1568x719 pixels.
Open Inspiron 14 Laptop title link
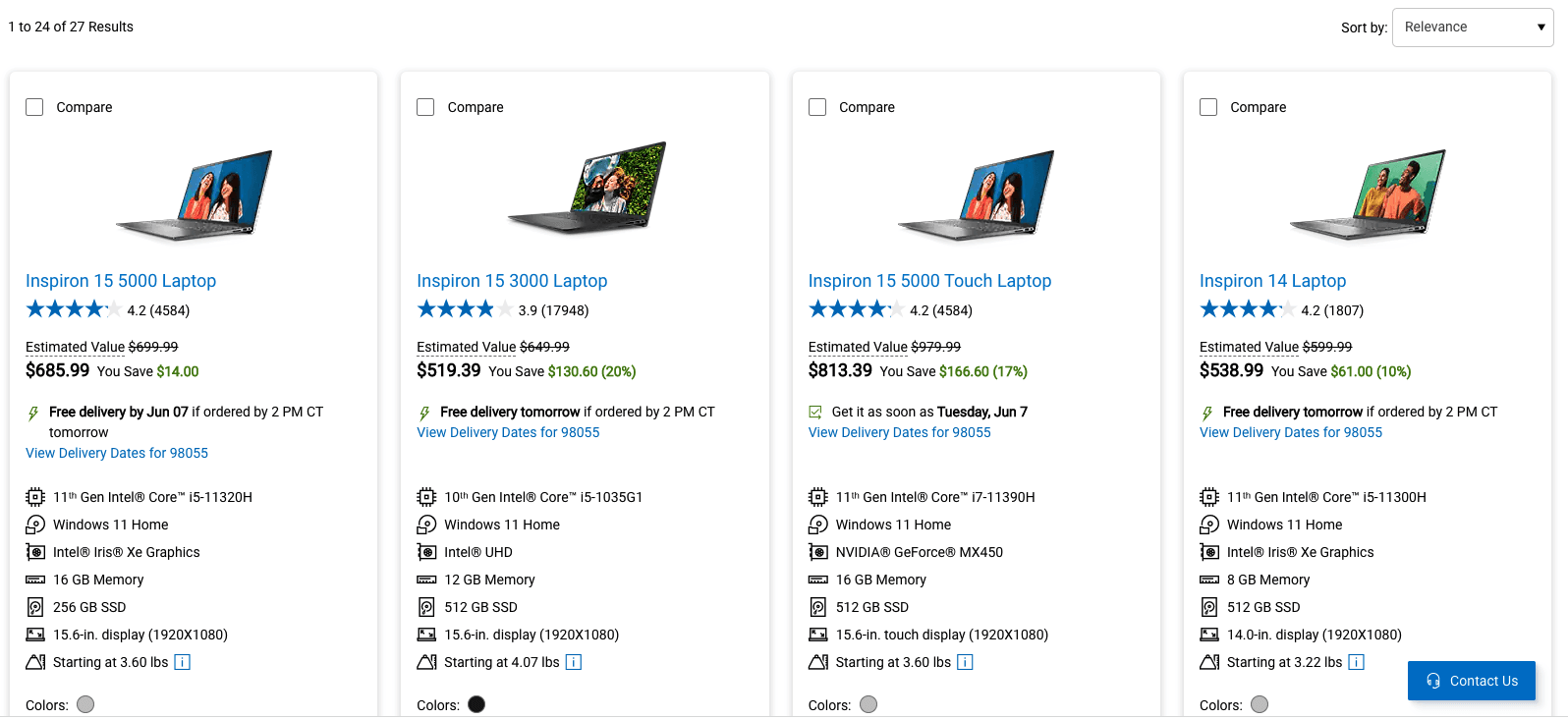(1272, 281)
